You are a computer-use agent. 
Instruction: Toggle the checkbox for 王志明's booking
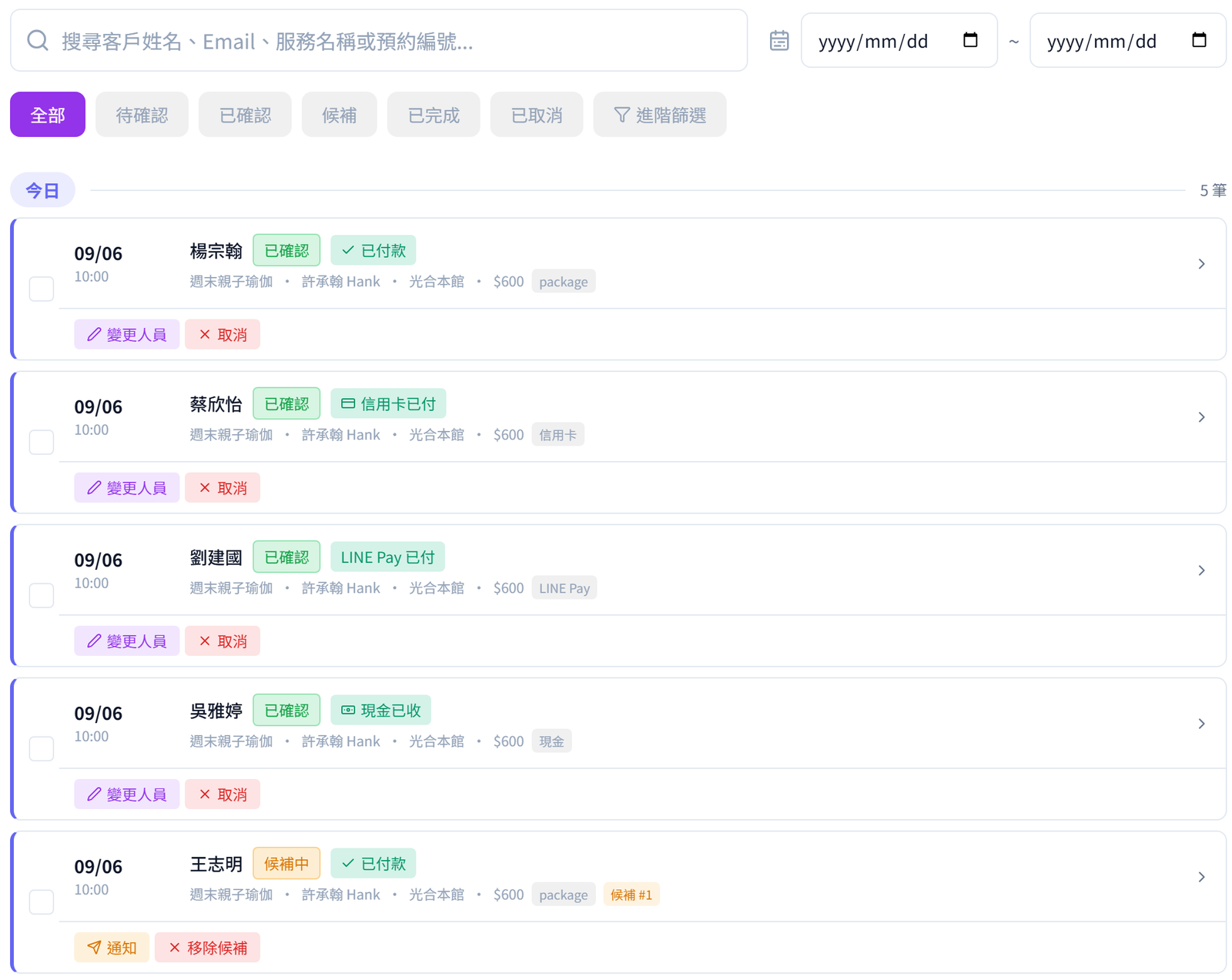point(42,901)
